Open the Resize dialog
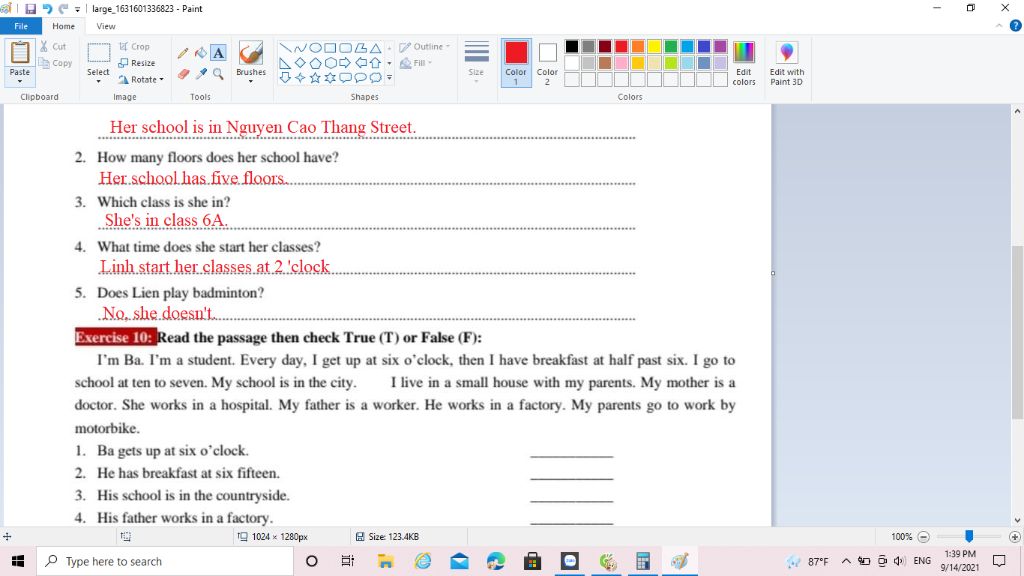The width and height of the screenshot is (1024, 576). [136, 63]
